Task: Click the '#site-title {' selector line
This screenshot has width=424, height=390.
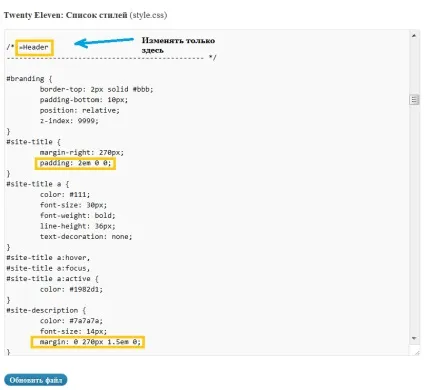Action: 34,142
